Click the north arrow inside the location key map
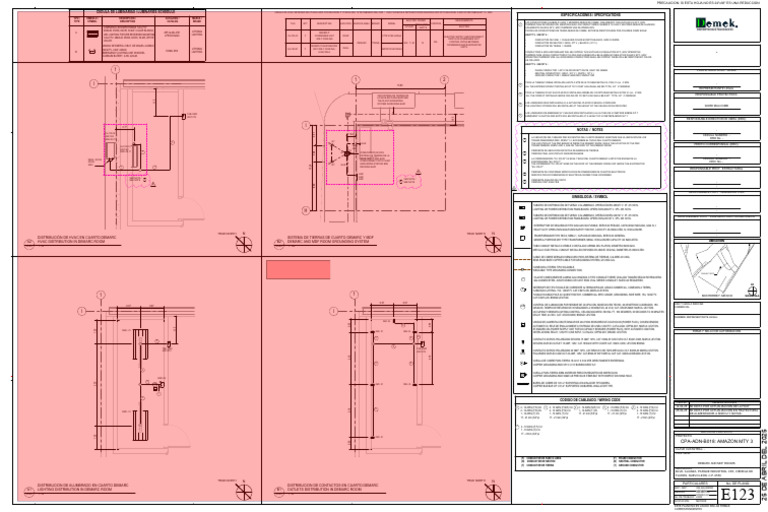The width and height of the screenshot is (768, 512). (x=752, y=292)
